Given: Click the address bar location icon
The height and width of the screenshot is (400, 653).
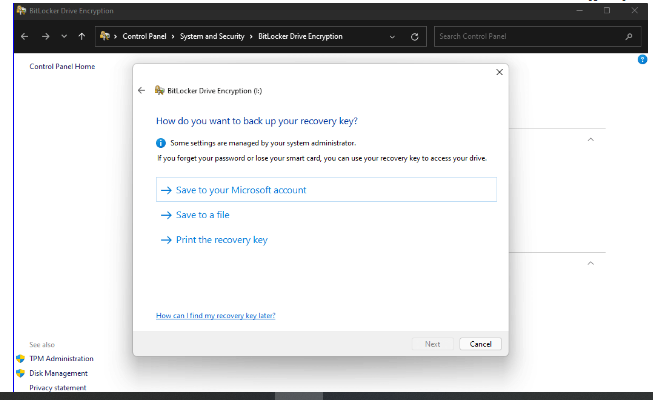Looking at the screenshot, I should 105,36.
